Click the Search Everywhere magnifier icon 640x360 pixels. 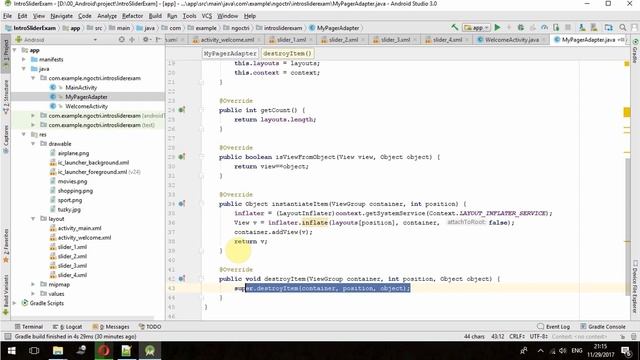(x=622, y=27)
